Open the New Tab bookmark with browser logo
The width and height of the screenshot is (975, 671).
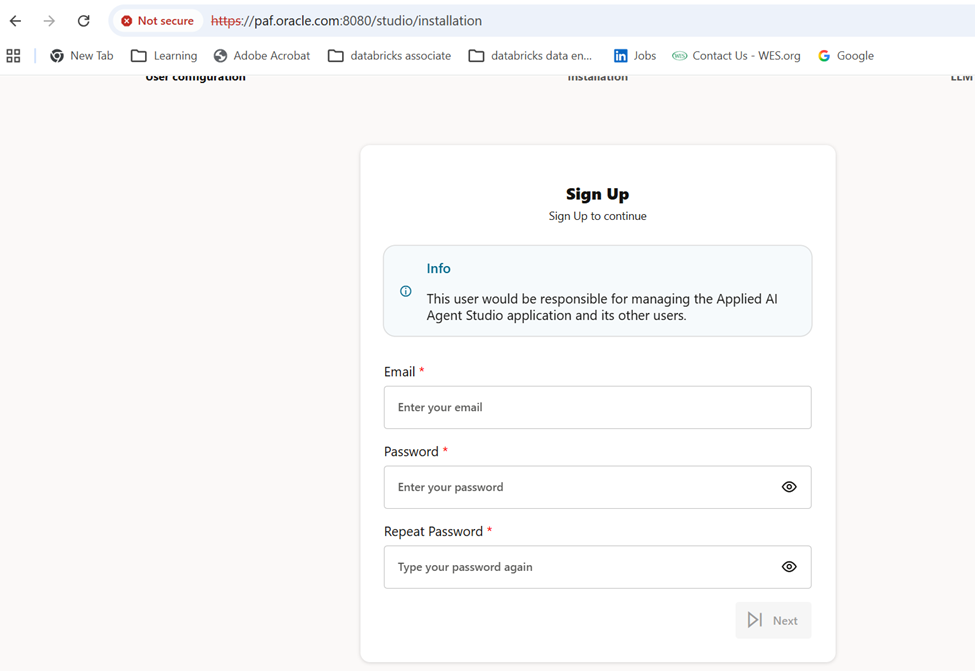click(x=81, y=55)
